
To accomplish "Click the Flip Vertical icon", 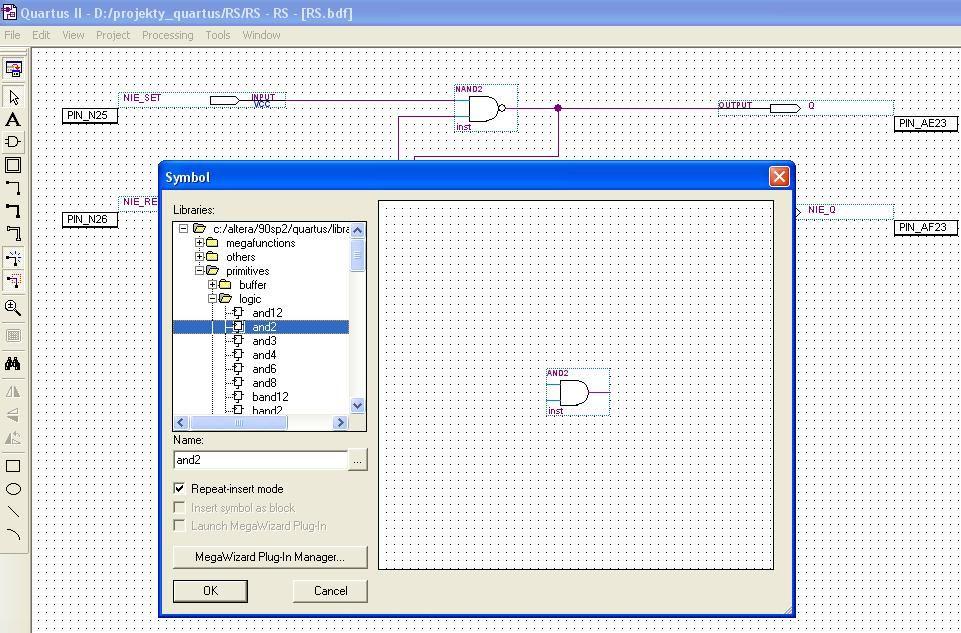I will click(13, 415).
